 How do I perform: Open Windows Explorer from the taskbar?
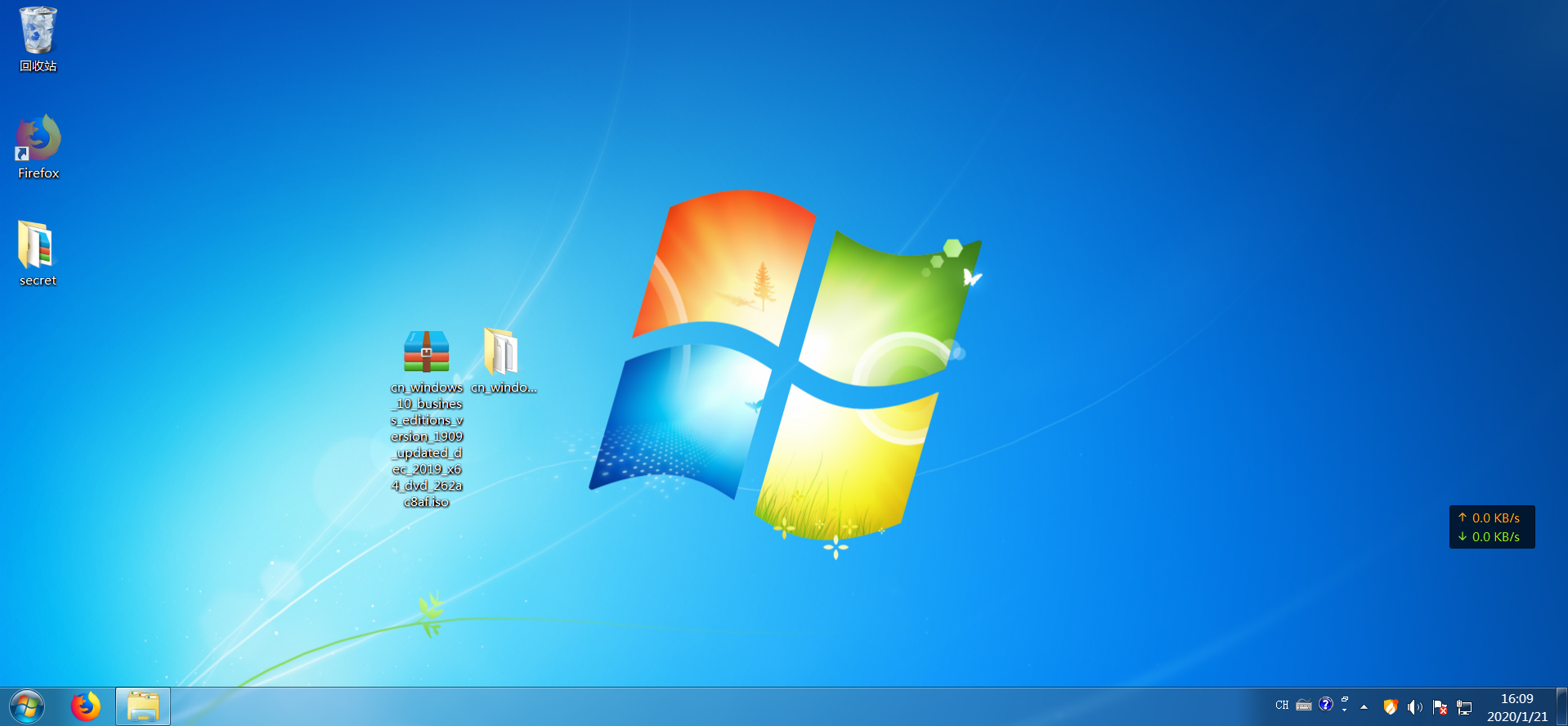pos(143,706)
